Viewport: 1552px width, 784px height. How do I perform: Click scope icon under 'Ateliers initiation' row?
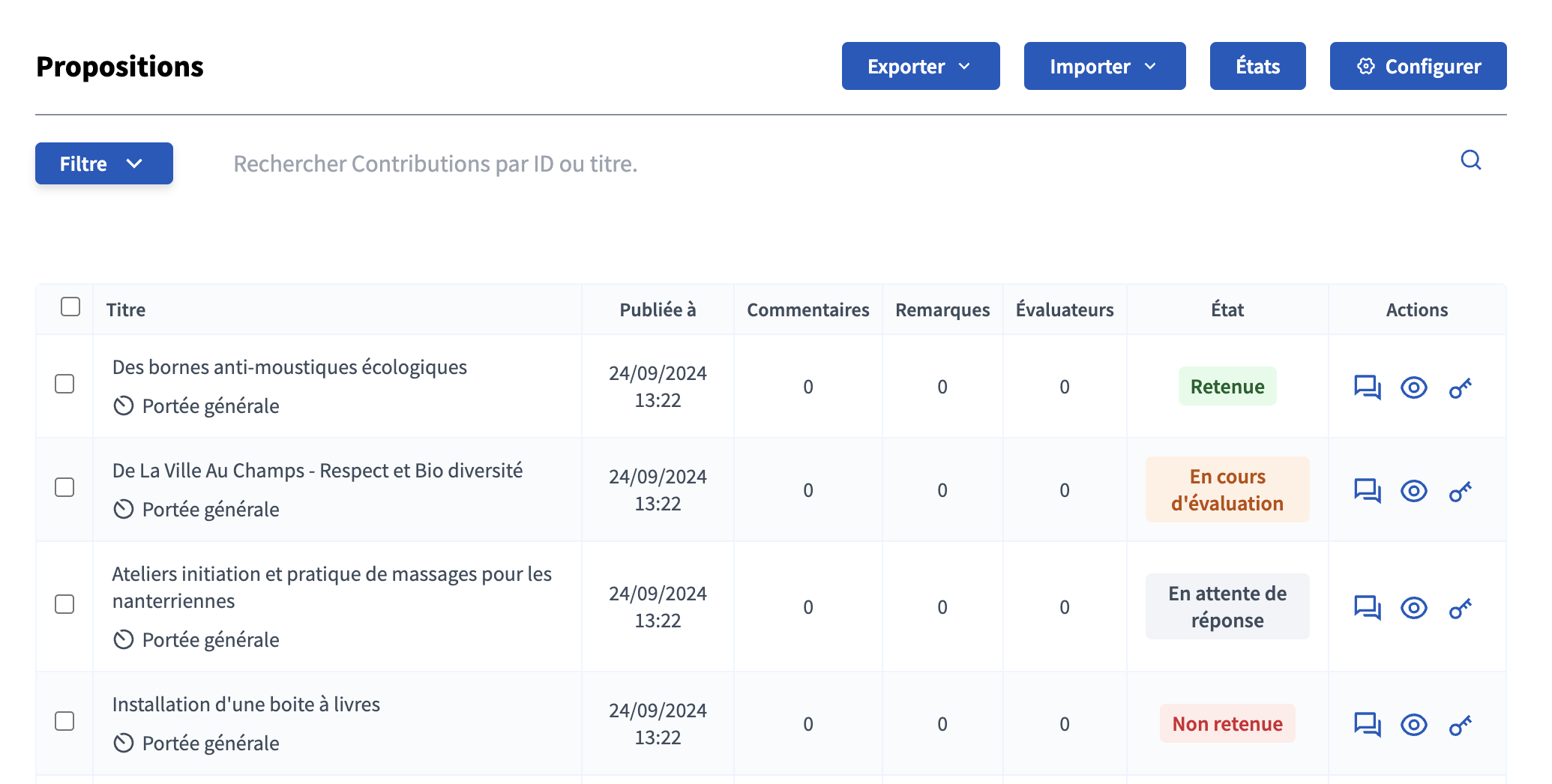[x=124, y=640]
